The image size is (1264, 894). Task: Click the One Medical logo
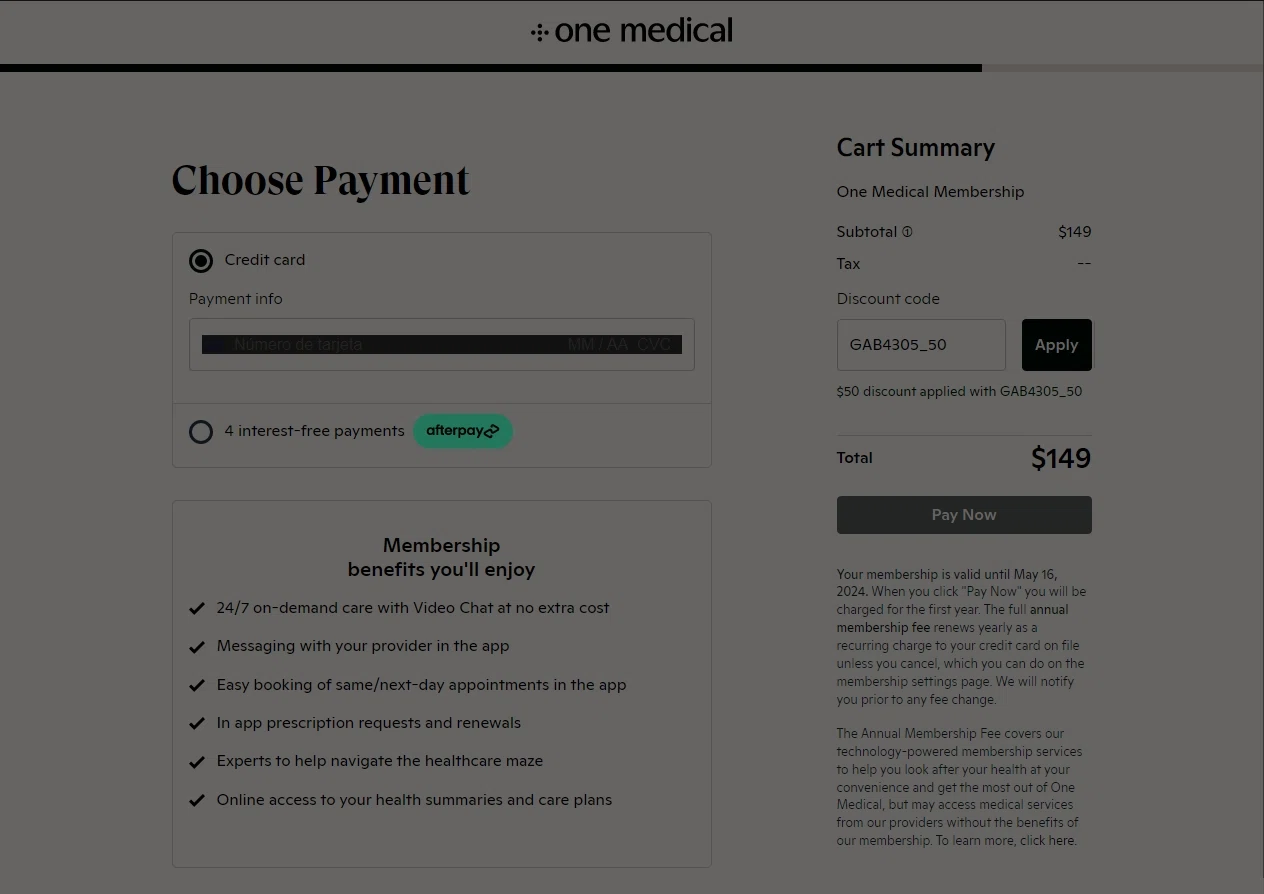click(x=632, y=31)
